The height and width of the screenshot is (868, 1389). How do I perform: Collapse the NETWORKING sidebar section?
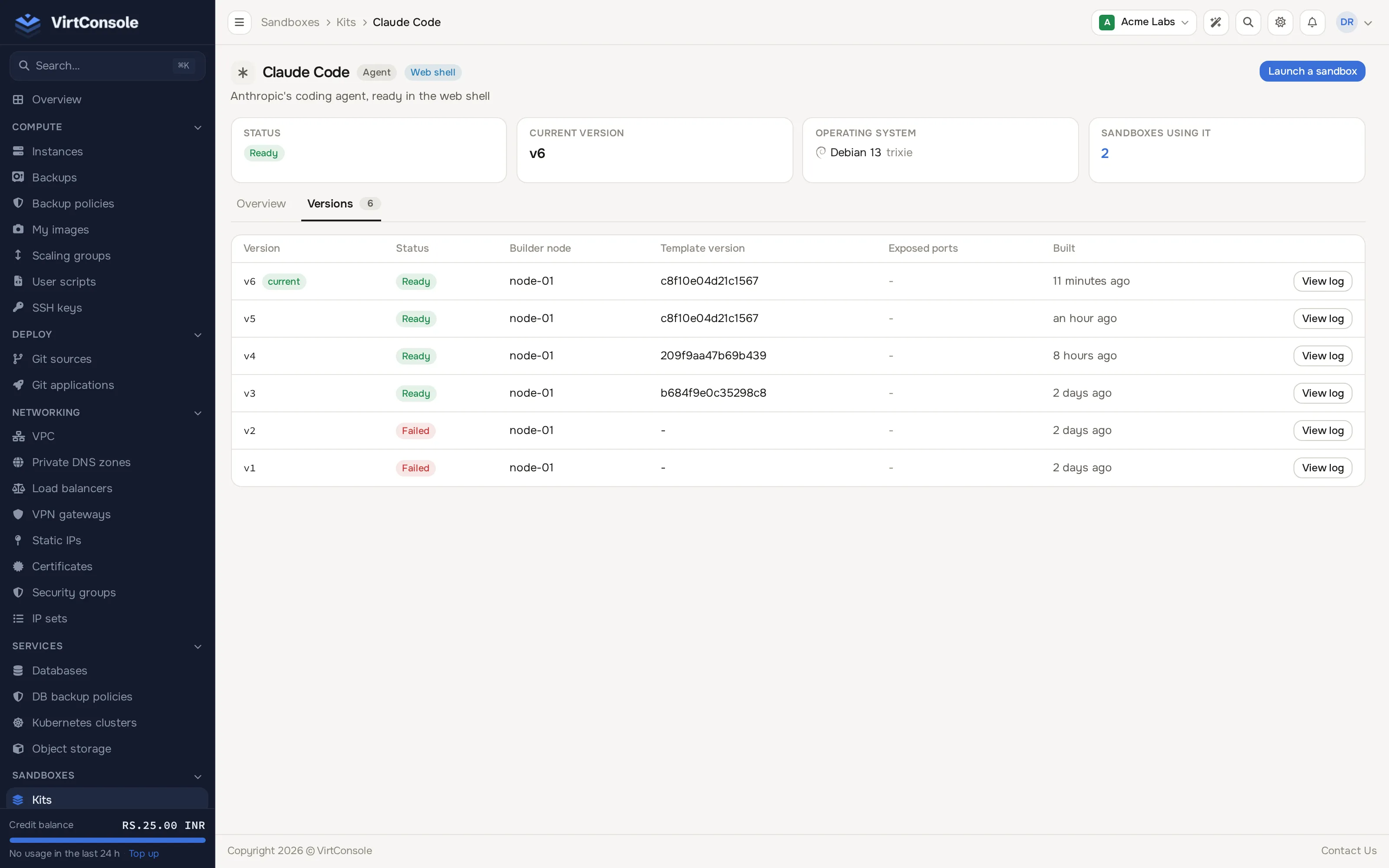coord(197,413)
